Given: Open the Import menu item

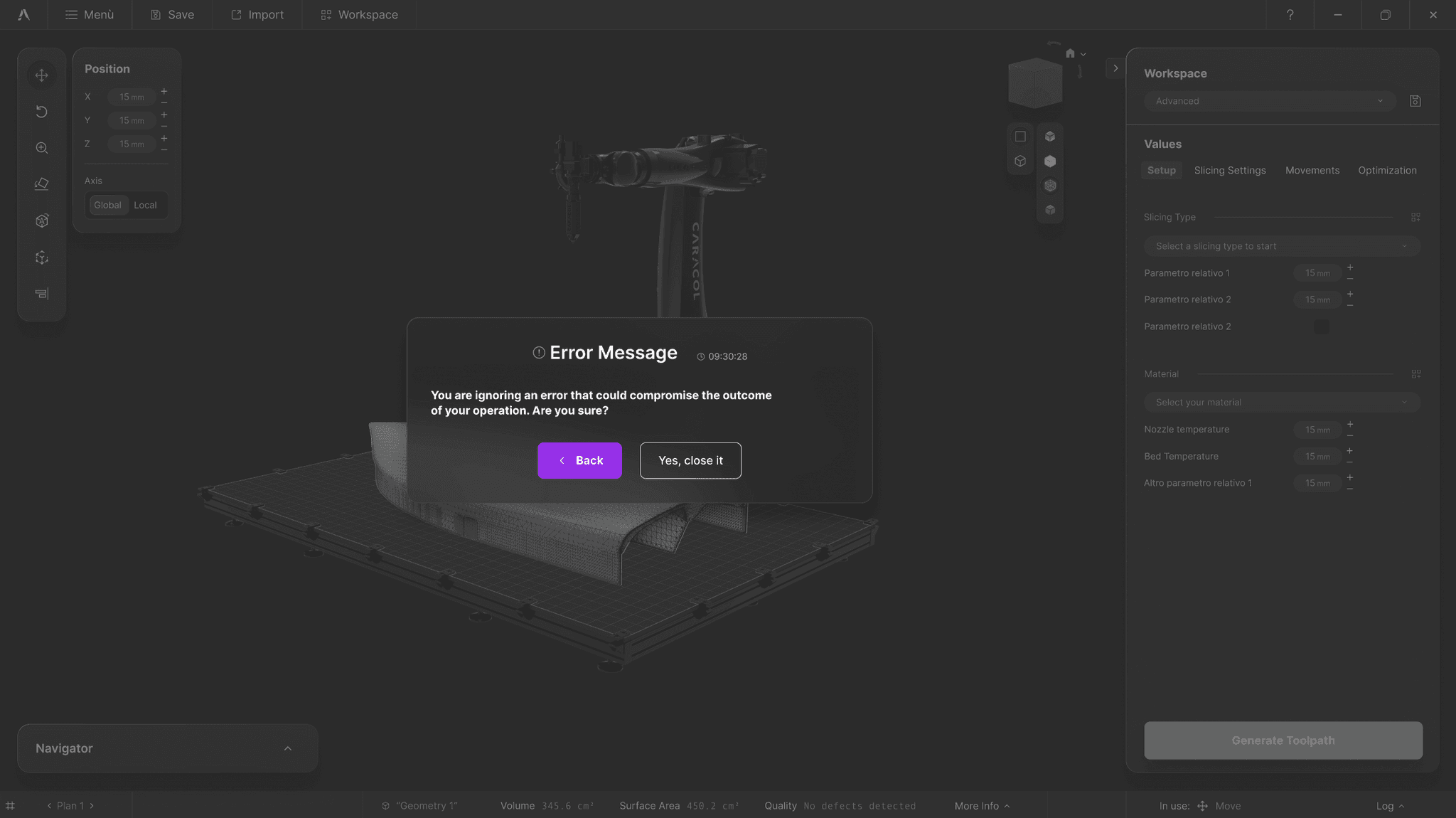Looking at the screenshot, I should 257,15.
